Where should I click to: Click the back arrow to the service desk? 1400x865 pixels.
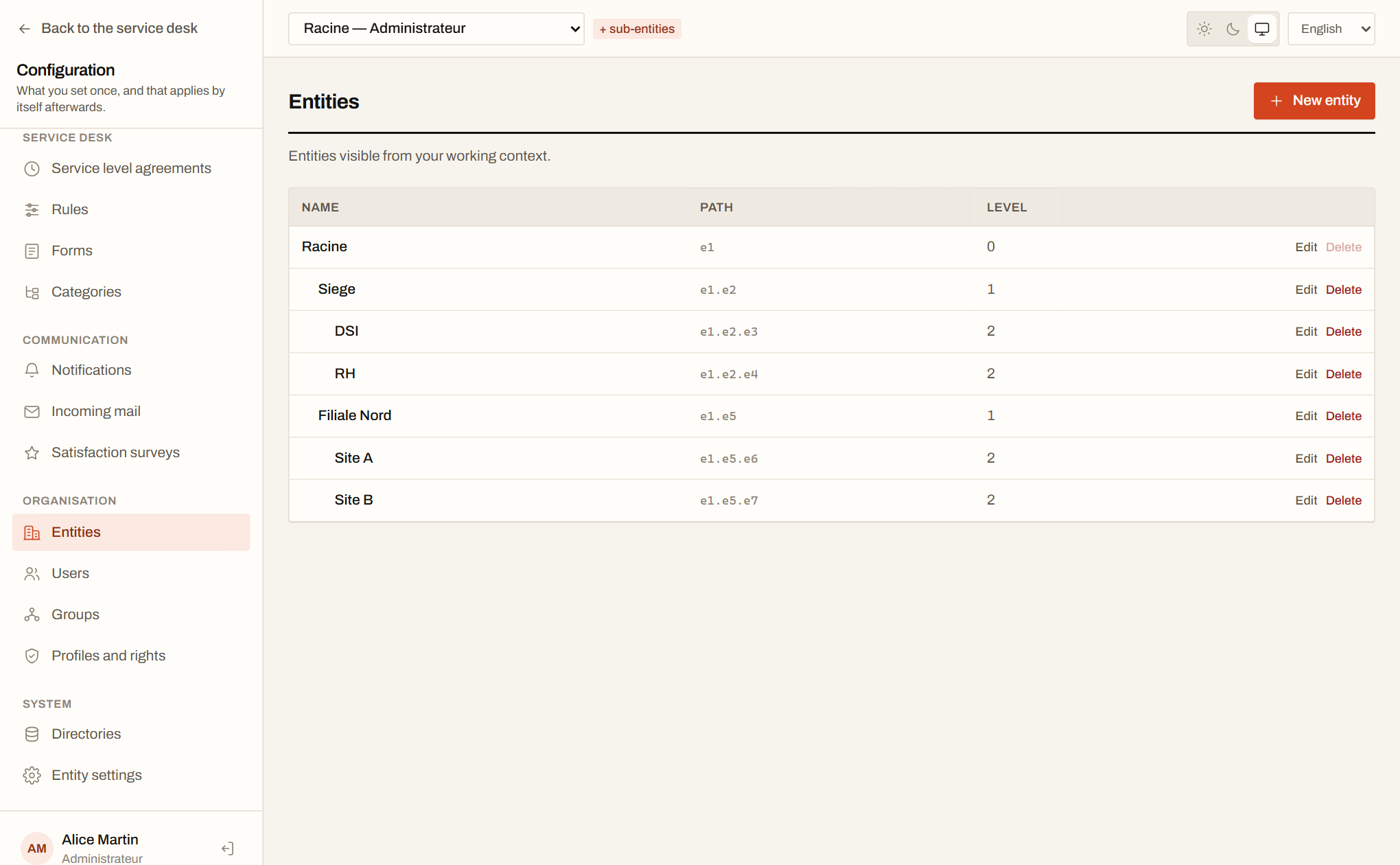tap(25, 29)
